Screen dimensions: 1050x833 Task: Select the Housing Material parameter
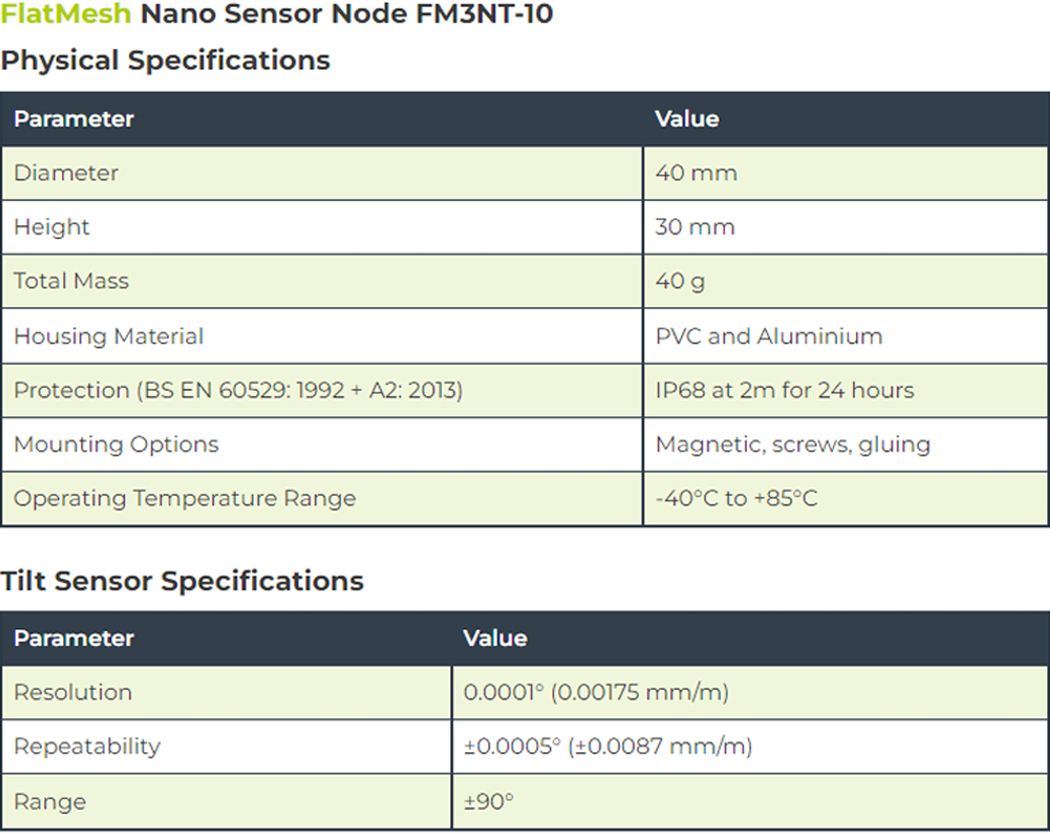(108, 336)
